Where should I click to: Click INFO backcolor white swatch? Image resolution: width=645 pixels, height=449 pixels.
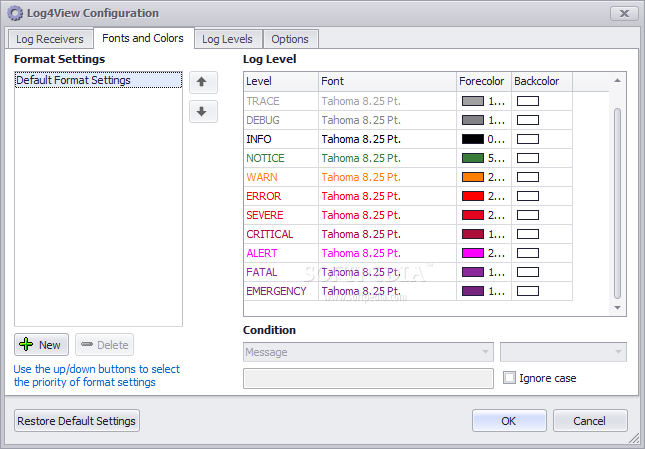[x=528, y=139]
